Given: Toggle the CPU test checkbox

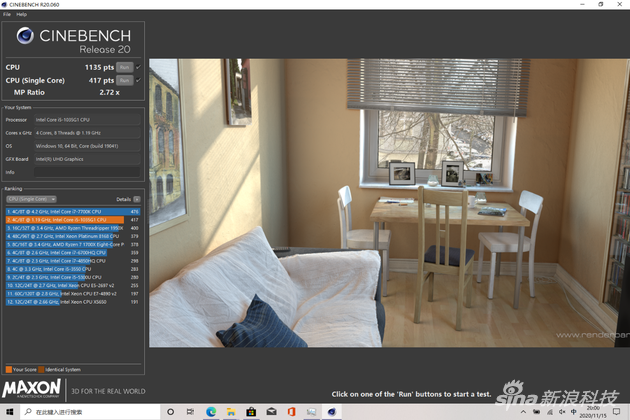Looking at the screenshot, I should 138,67.
